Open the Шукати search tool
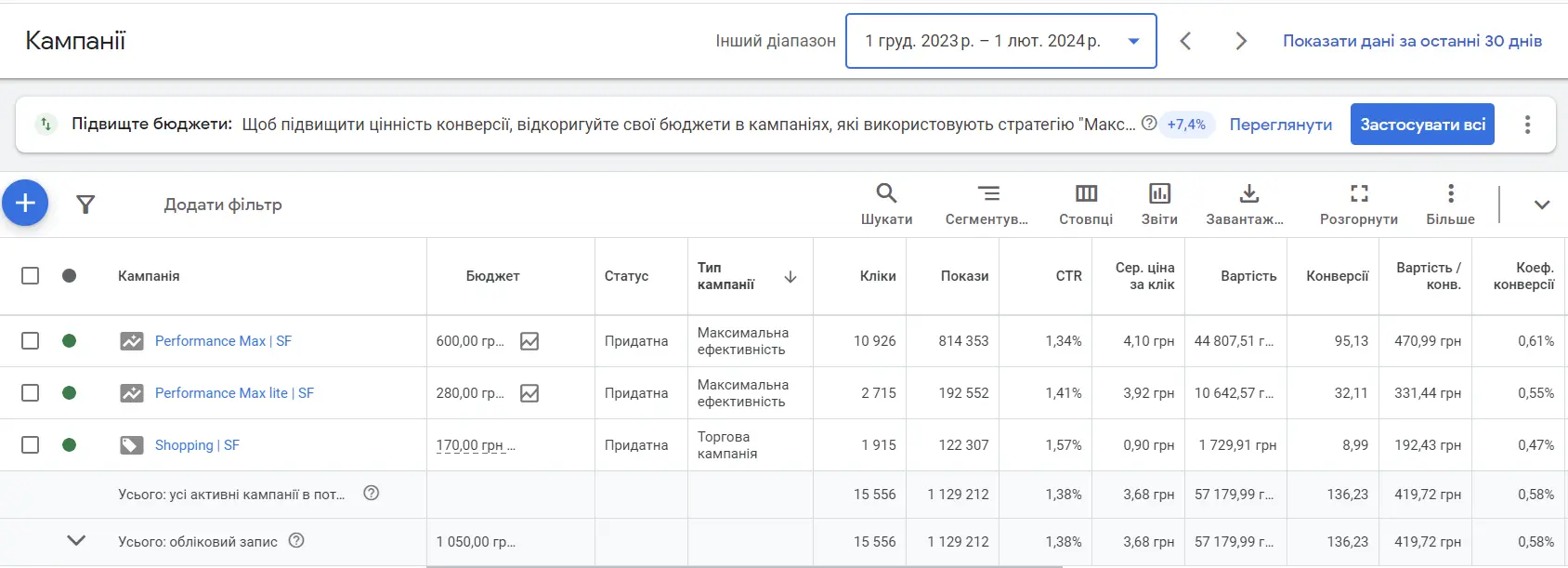The height and width of the screenshot is (568, 1568). pyautogui.click(x=886, y=204)
